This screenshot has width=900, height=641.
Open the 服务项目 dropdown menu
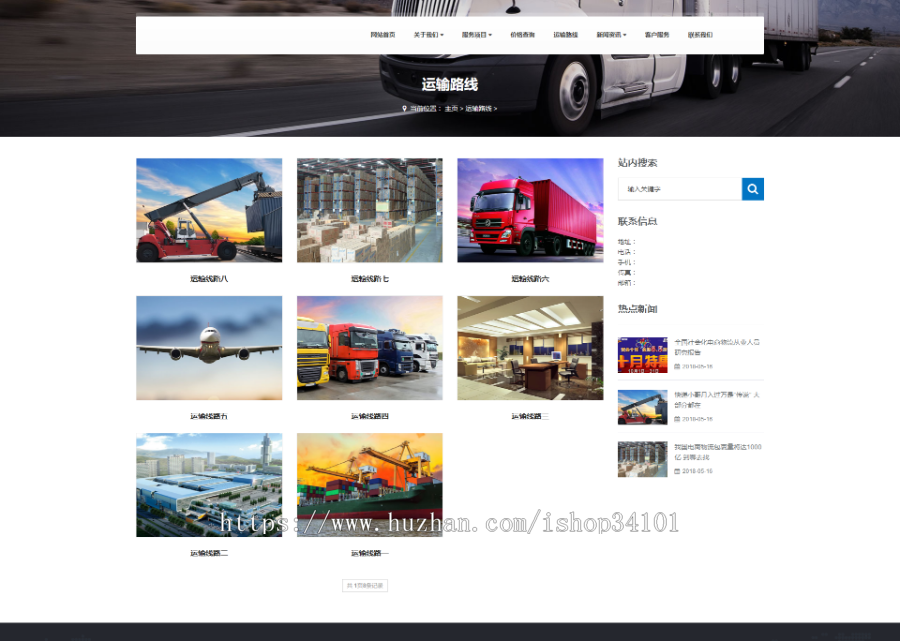[x=474, y=34]
